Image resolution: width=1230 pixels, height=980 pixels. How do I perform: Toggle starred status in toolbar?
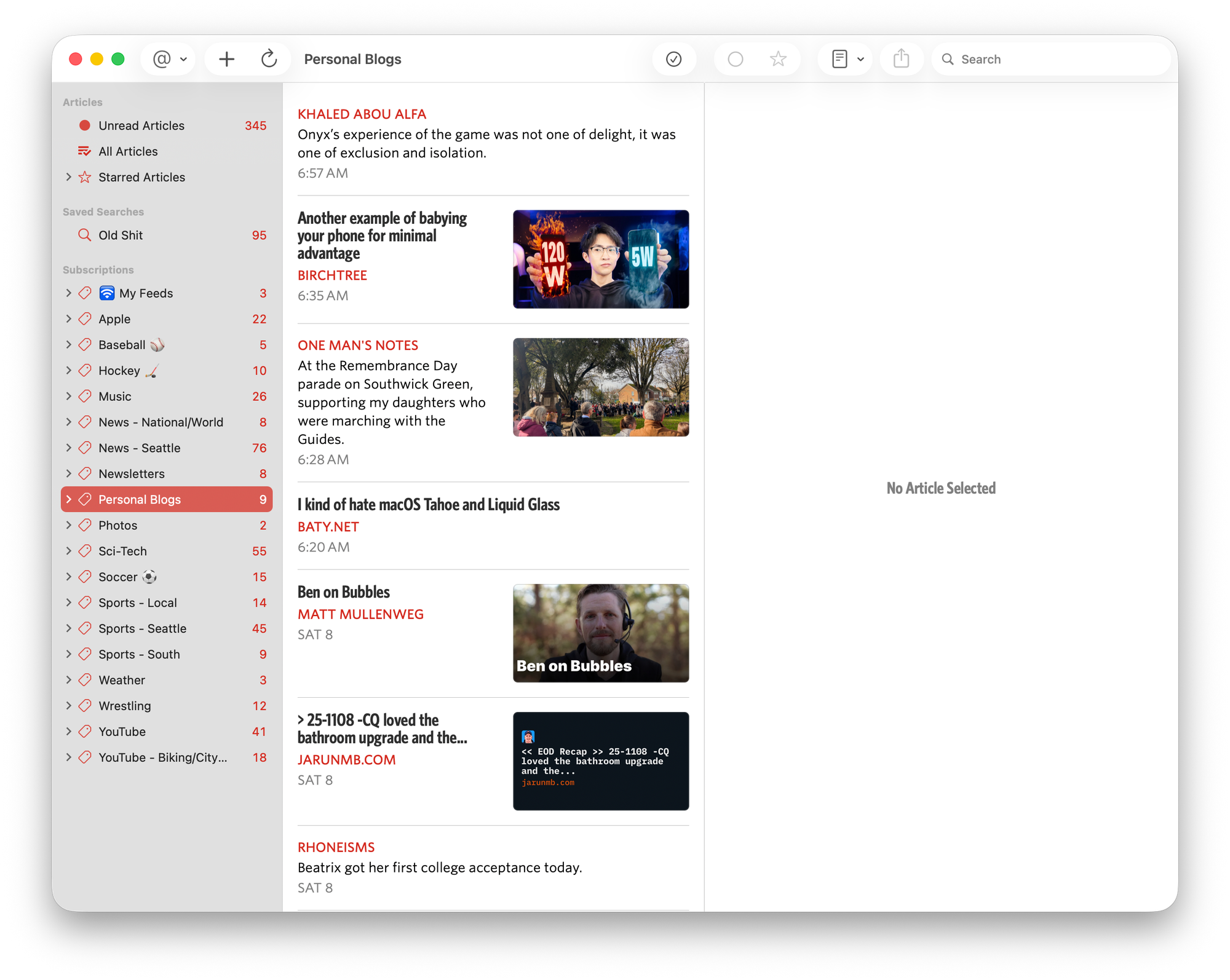coord(778,59)
